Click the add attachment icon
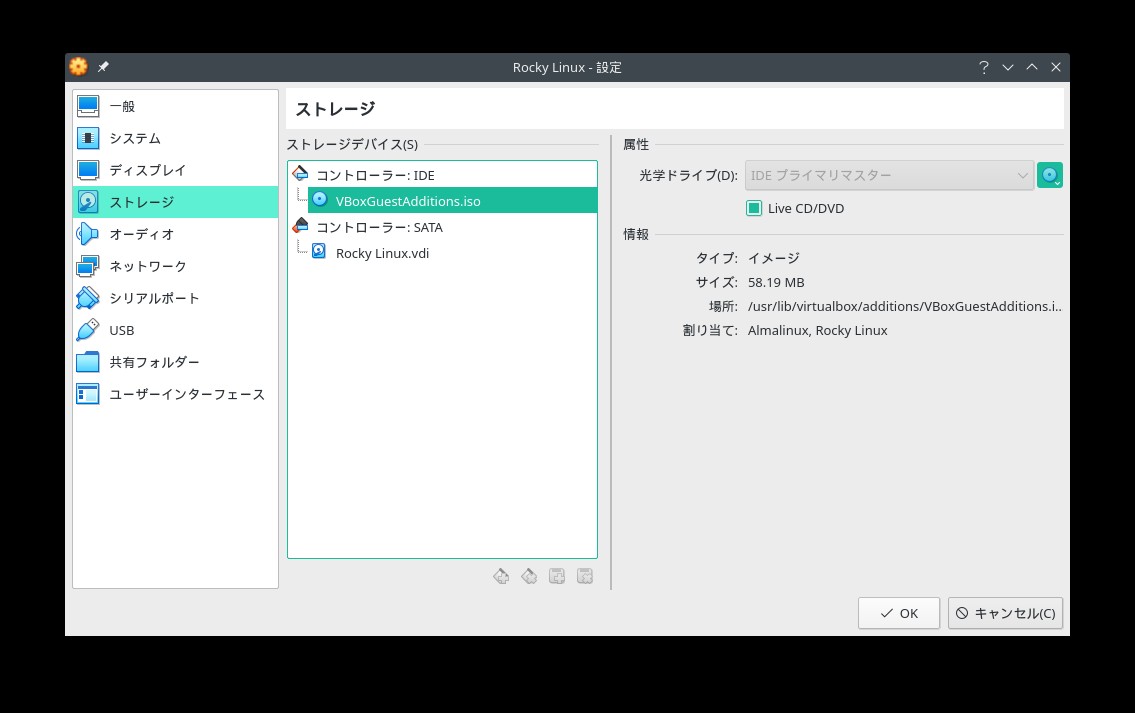Image resolution: width=1135 pixels, height=713 pixels. [558, 576]
